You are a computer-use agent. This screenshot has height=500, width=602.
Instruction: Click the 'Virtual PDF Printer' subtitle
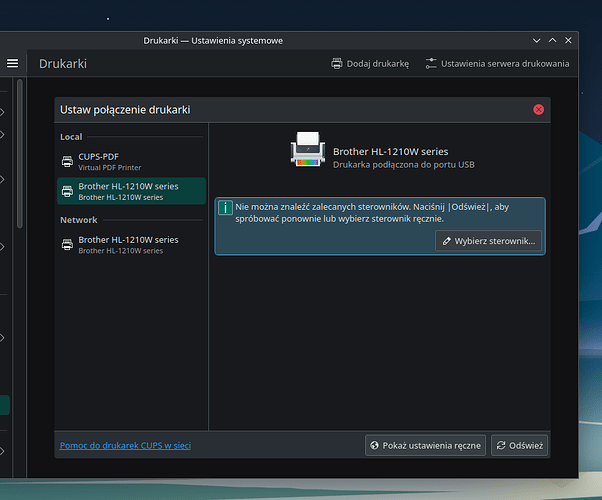tap(110, 168)
